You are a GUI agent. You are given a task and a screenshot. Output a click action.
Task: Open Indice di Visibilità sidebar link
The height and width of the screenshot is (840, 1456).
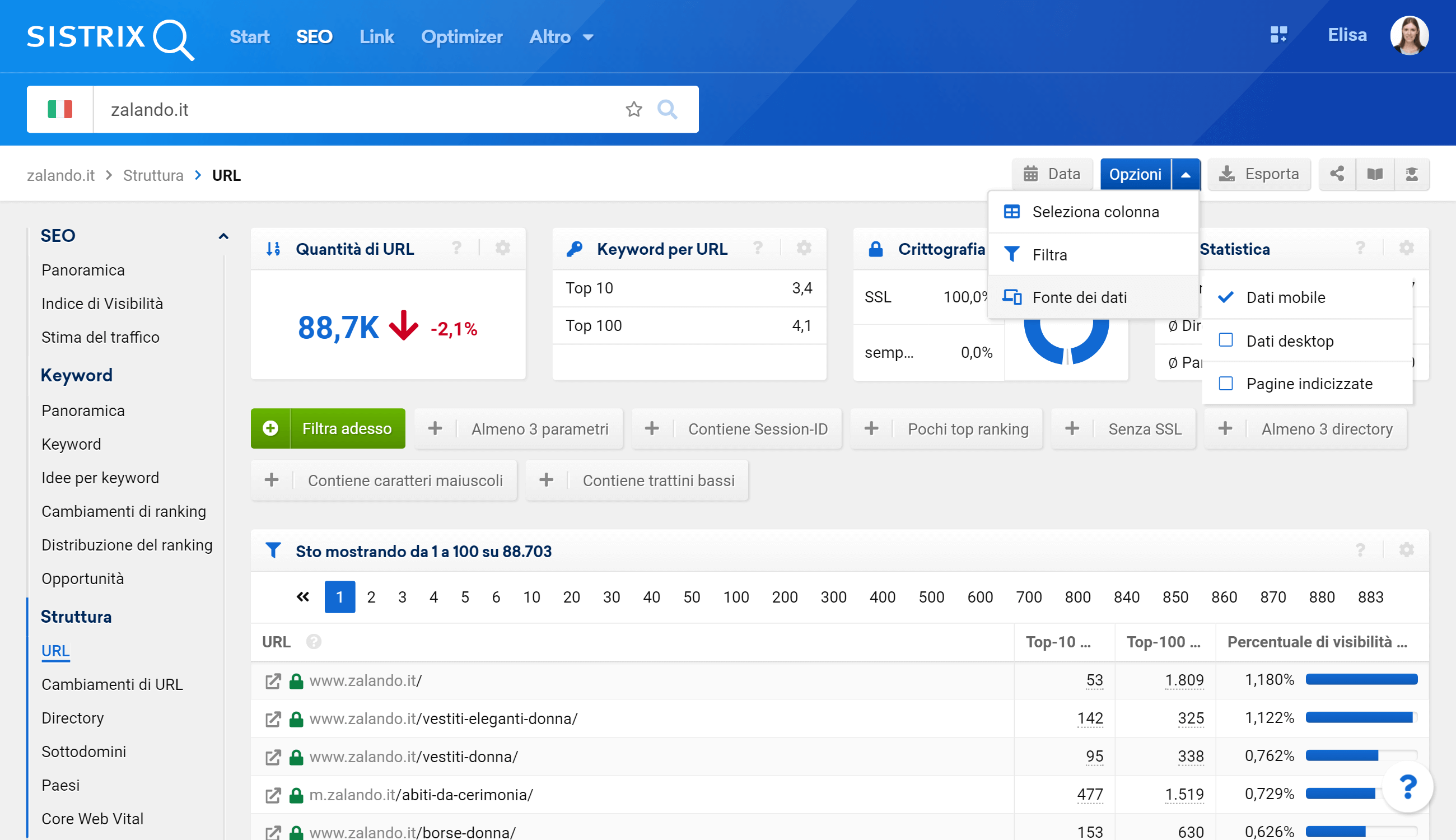(102, 304)
